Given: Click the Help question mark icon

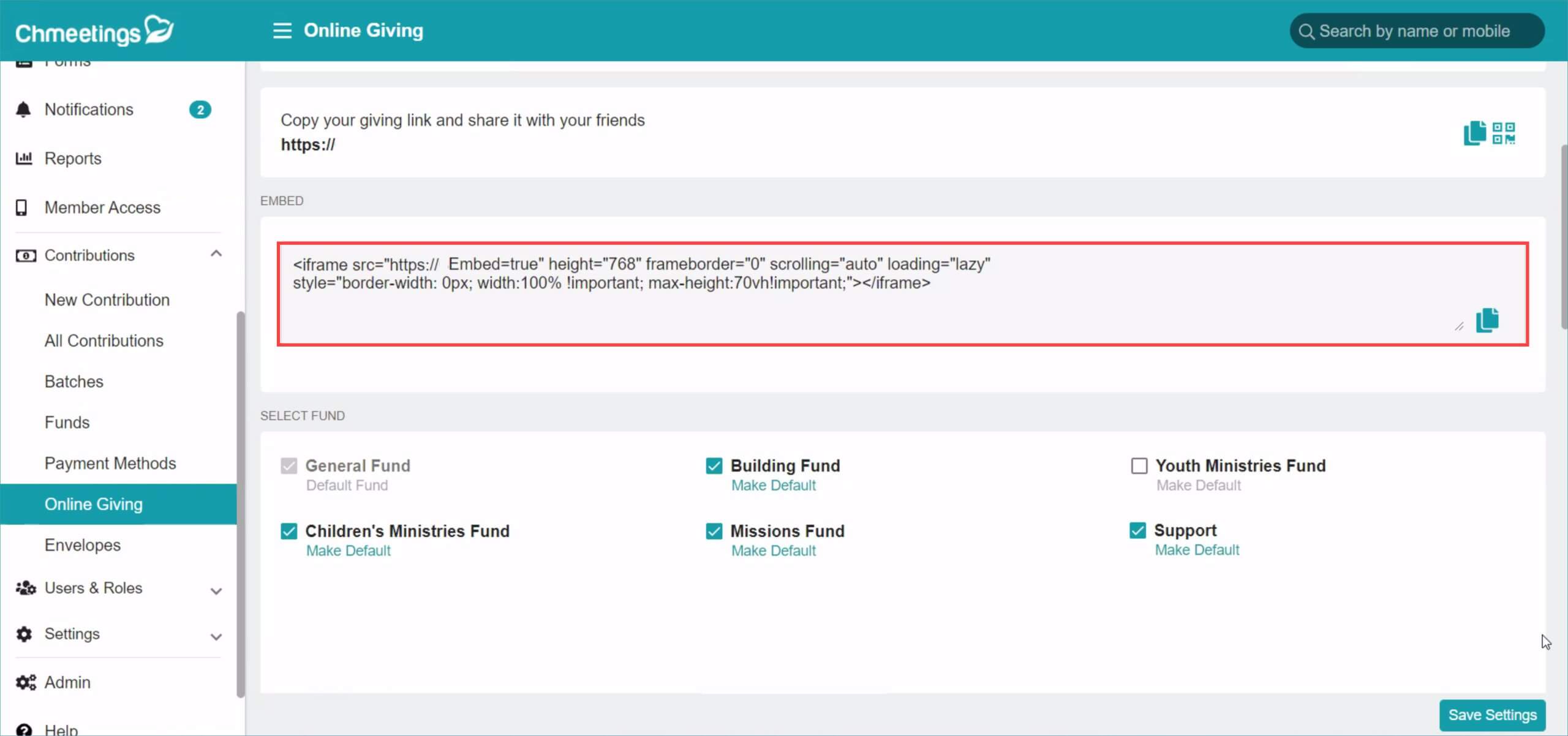Looking at the screenshot, I should coord(24,730).
